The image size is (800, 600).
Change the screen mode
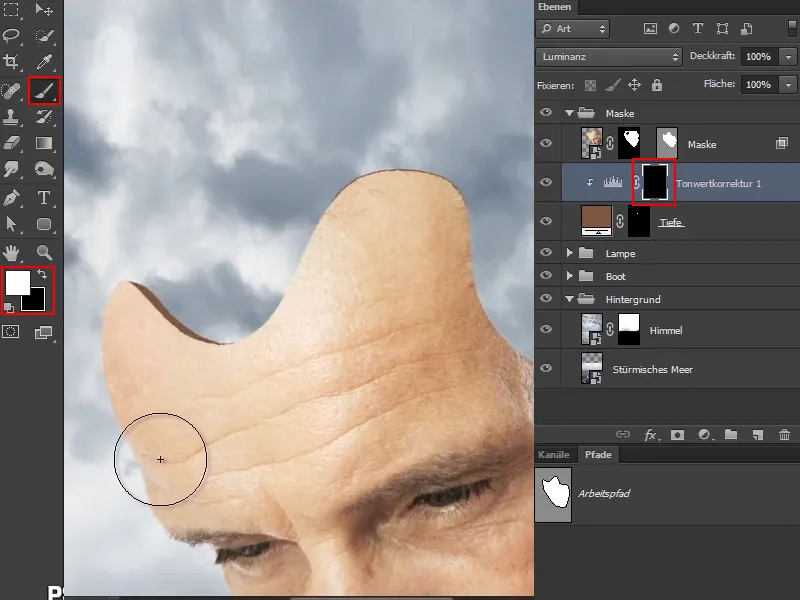point(43,333)
